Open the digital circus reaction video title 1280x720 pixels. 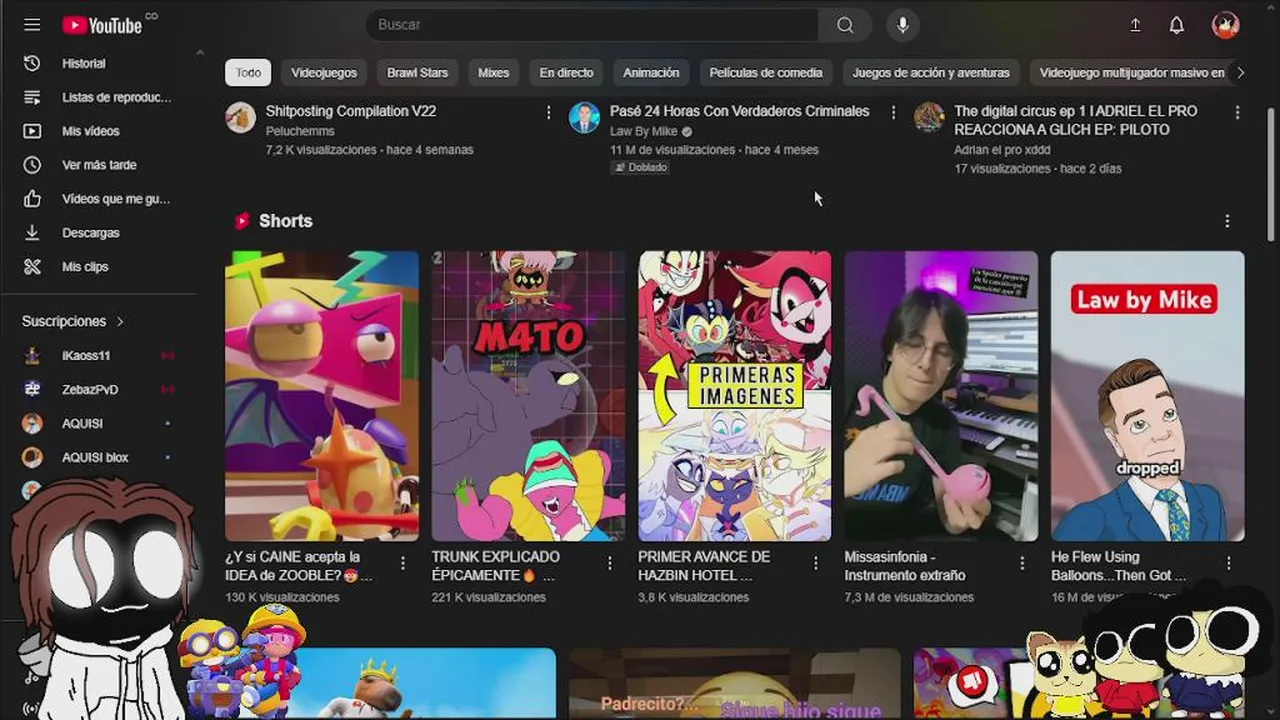click(x=1076, y=120)
